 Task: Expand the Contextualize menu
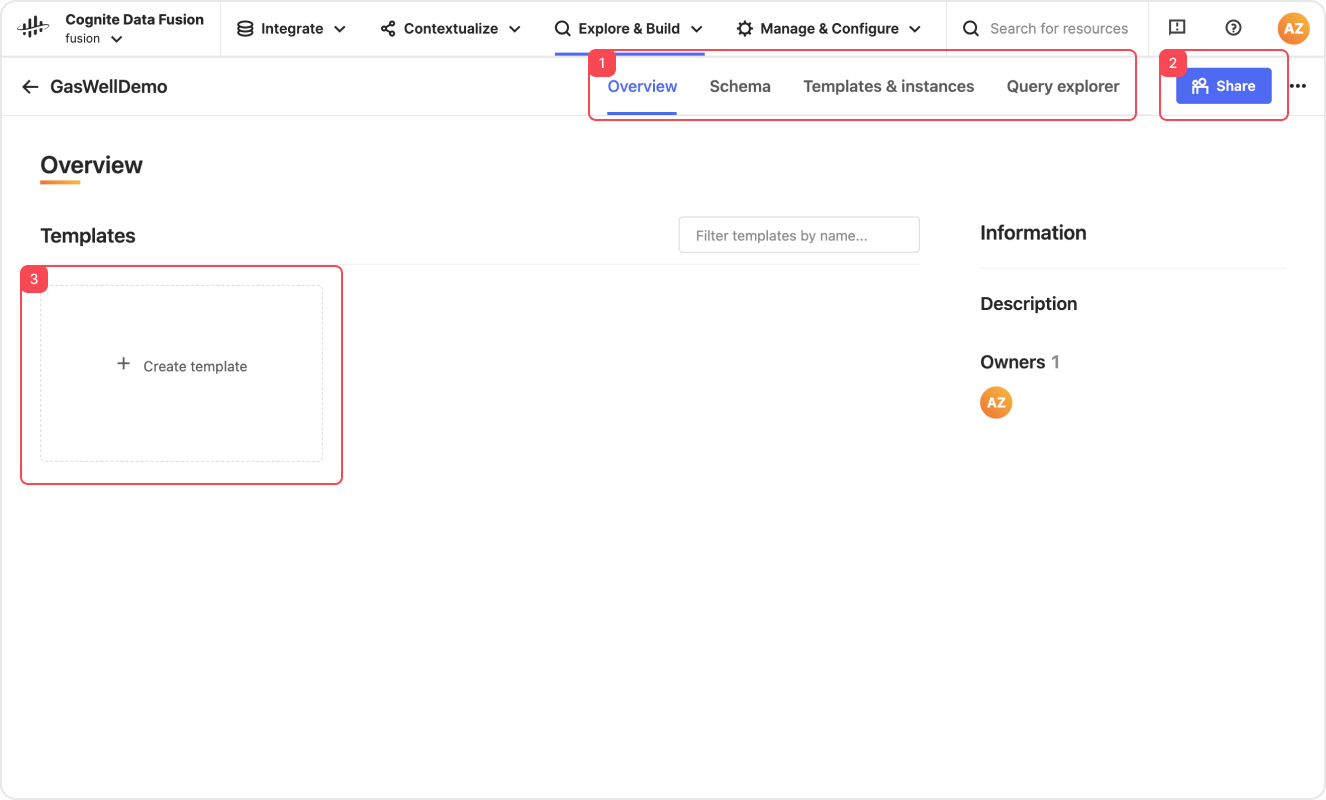click(x=450, y=29)
